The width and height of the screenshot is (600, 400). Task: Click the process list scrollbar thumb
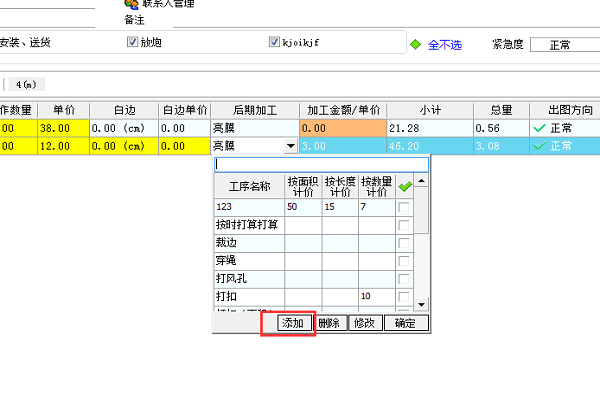(421, 210)
